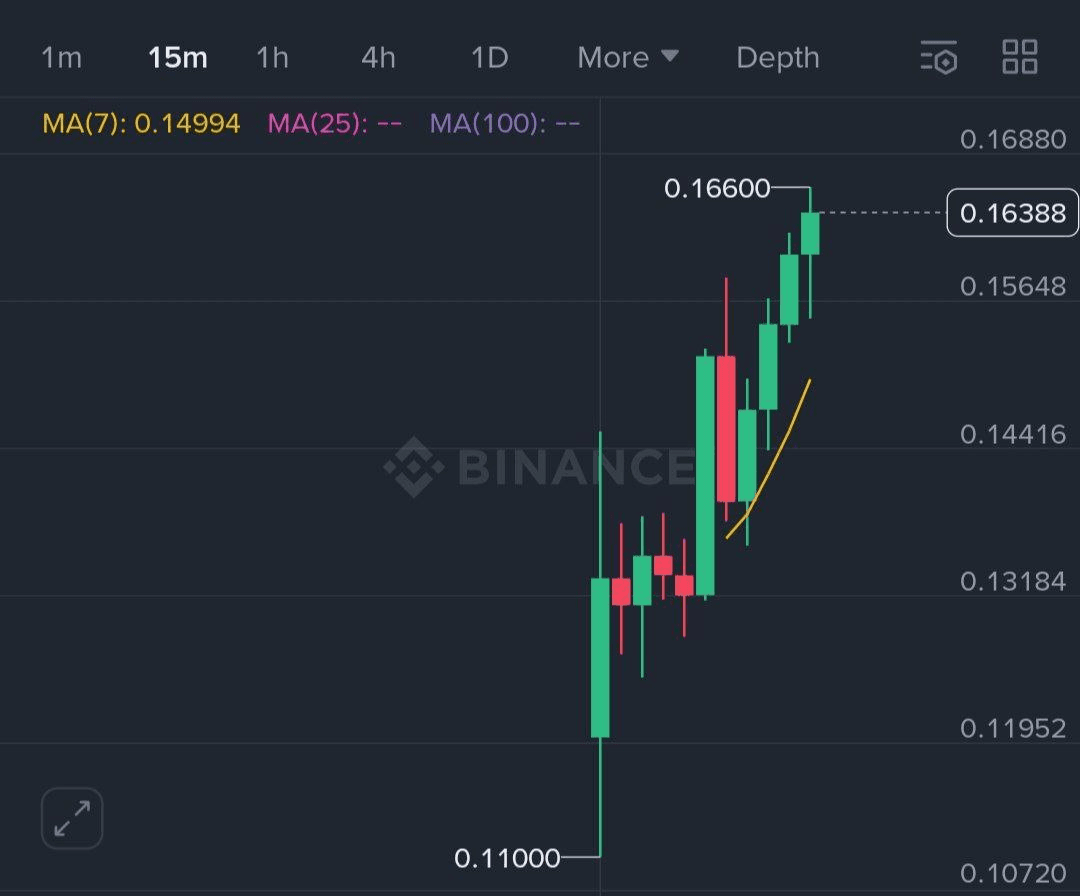Choose the 1D timeframe tab

pyautogui.click(x=490, y=58)
